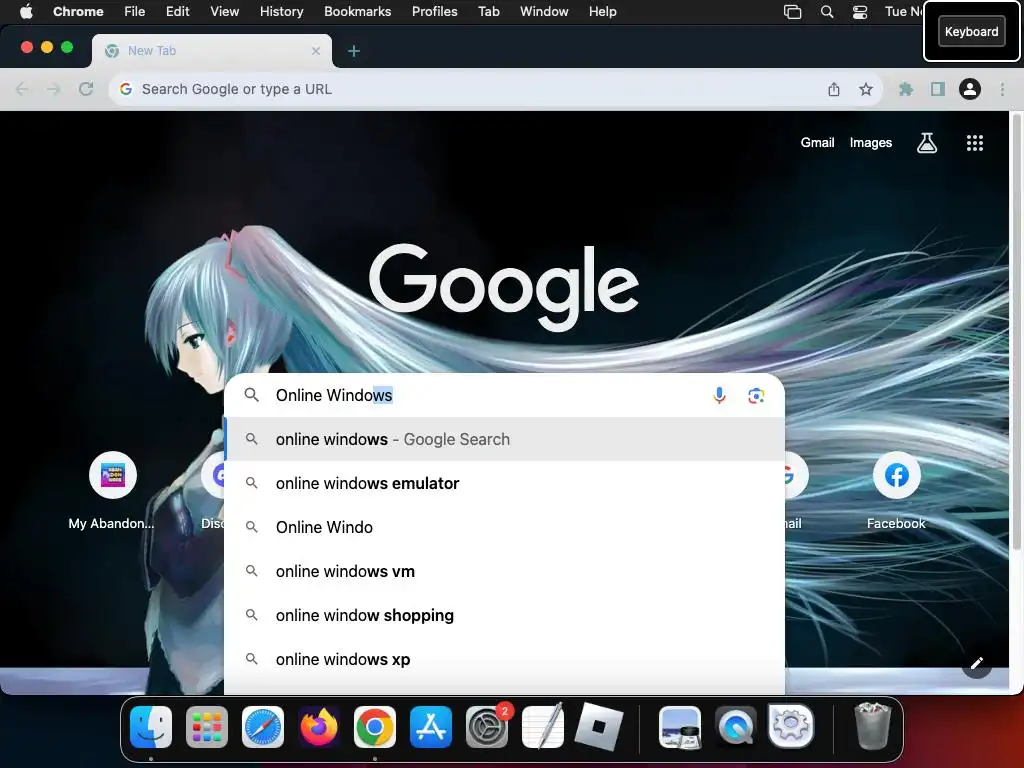The image size is (1024, 768).
Task: Bookmark this tab with star icon
Action: coord(865,89)
